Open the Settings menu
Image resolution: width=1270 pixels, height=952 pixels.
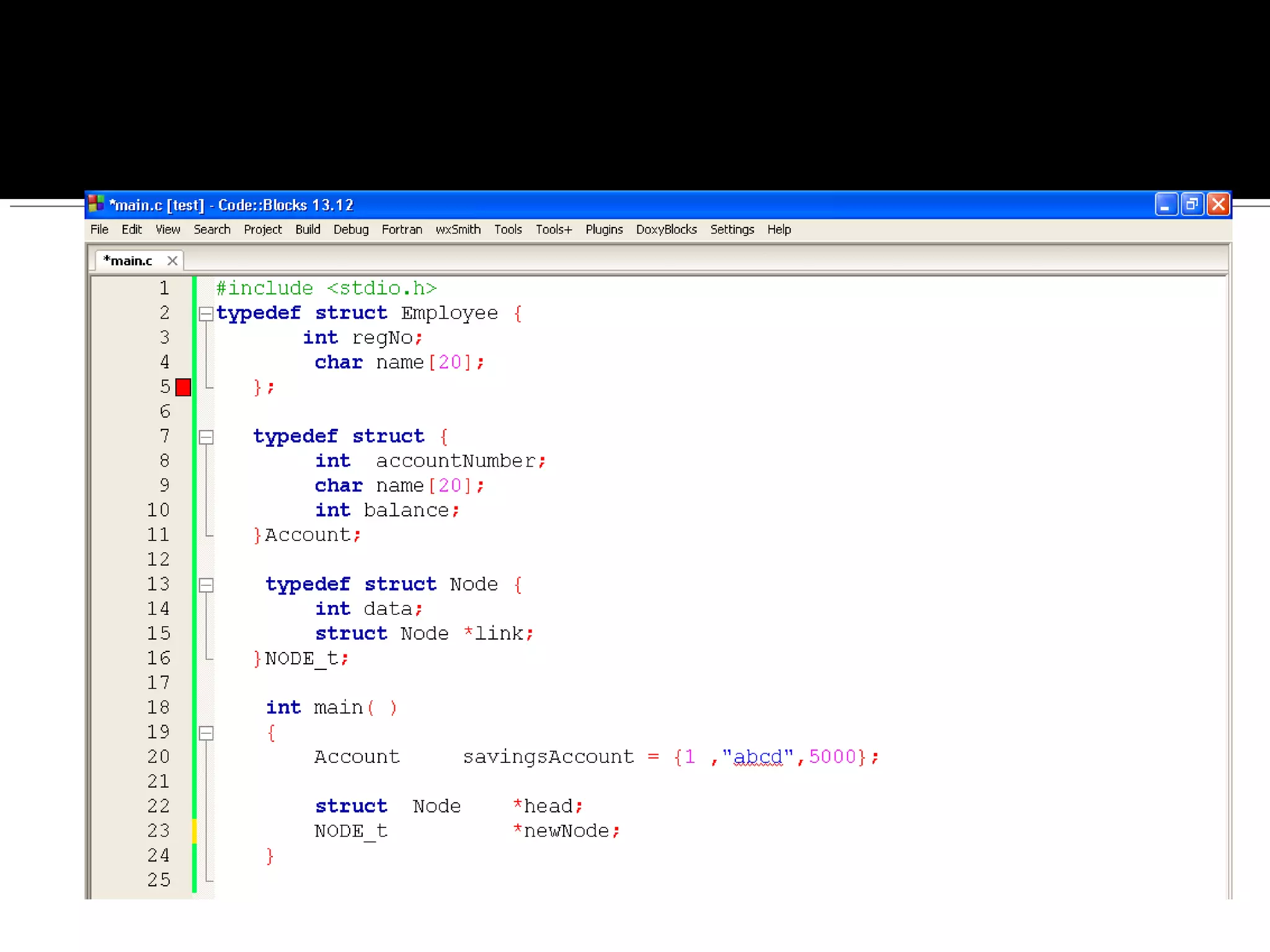click(x=732, y=229)
